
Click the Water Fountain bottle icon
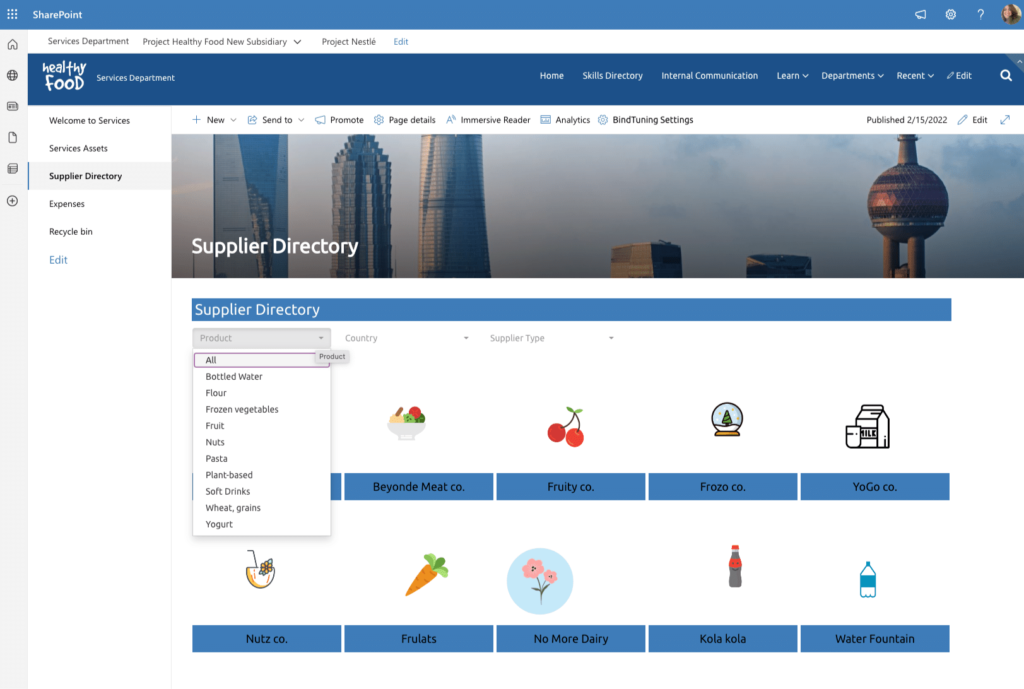867,580
